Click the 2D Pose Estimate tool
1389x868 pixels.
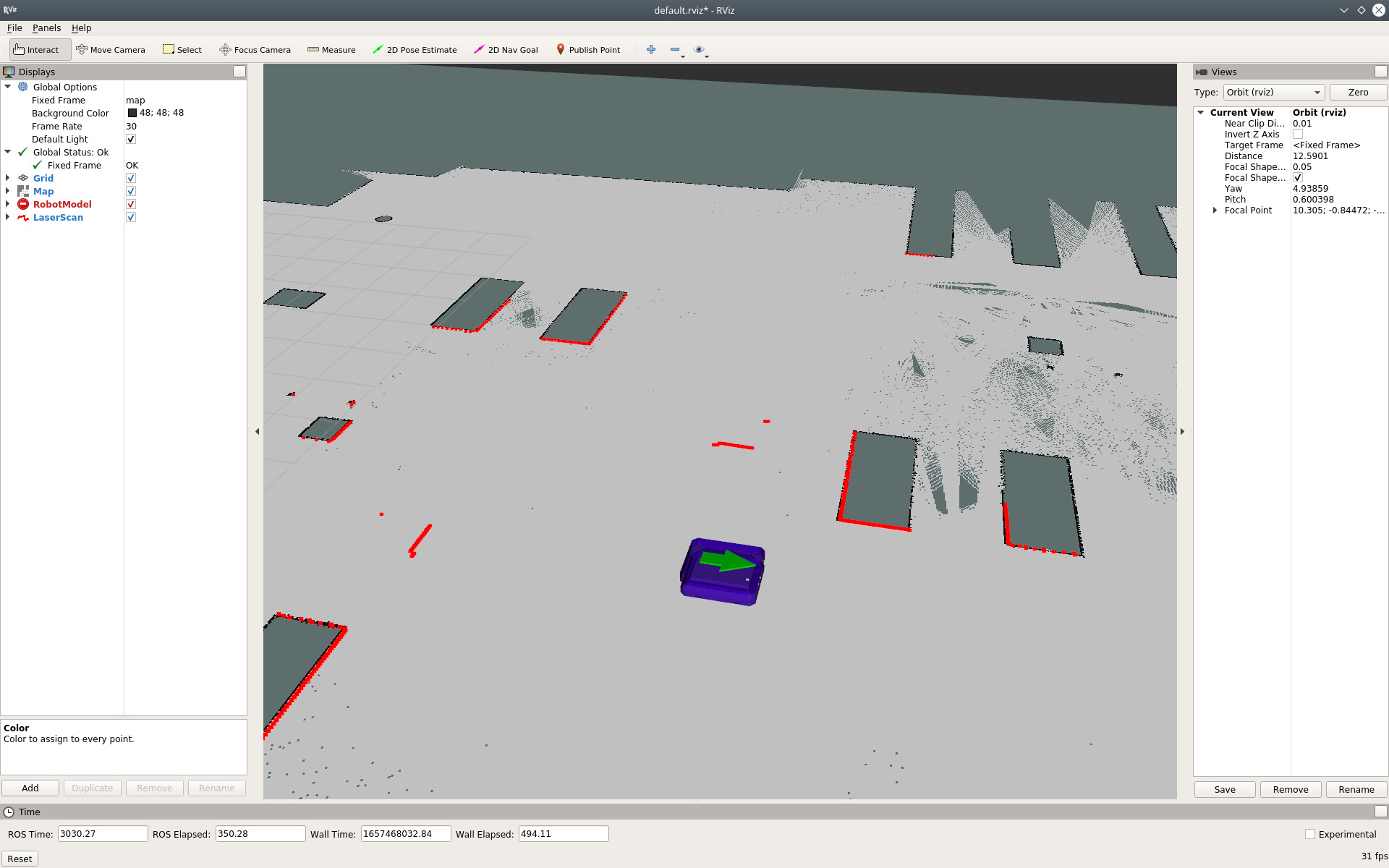click(415, 50)
